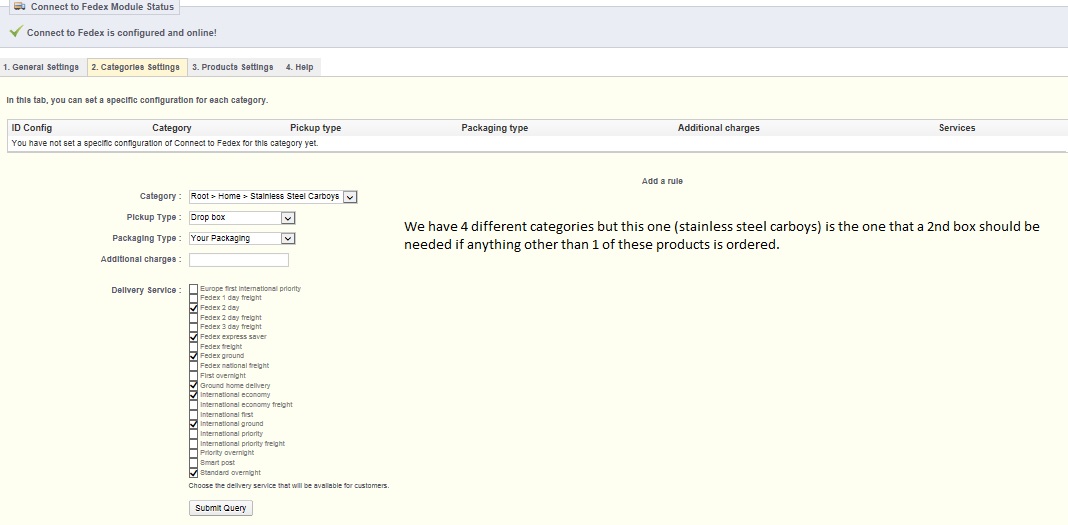Check Fedex freight checkbox
The image size is (1068, 525).
pyautogui.click(x=193, y=347)
